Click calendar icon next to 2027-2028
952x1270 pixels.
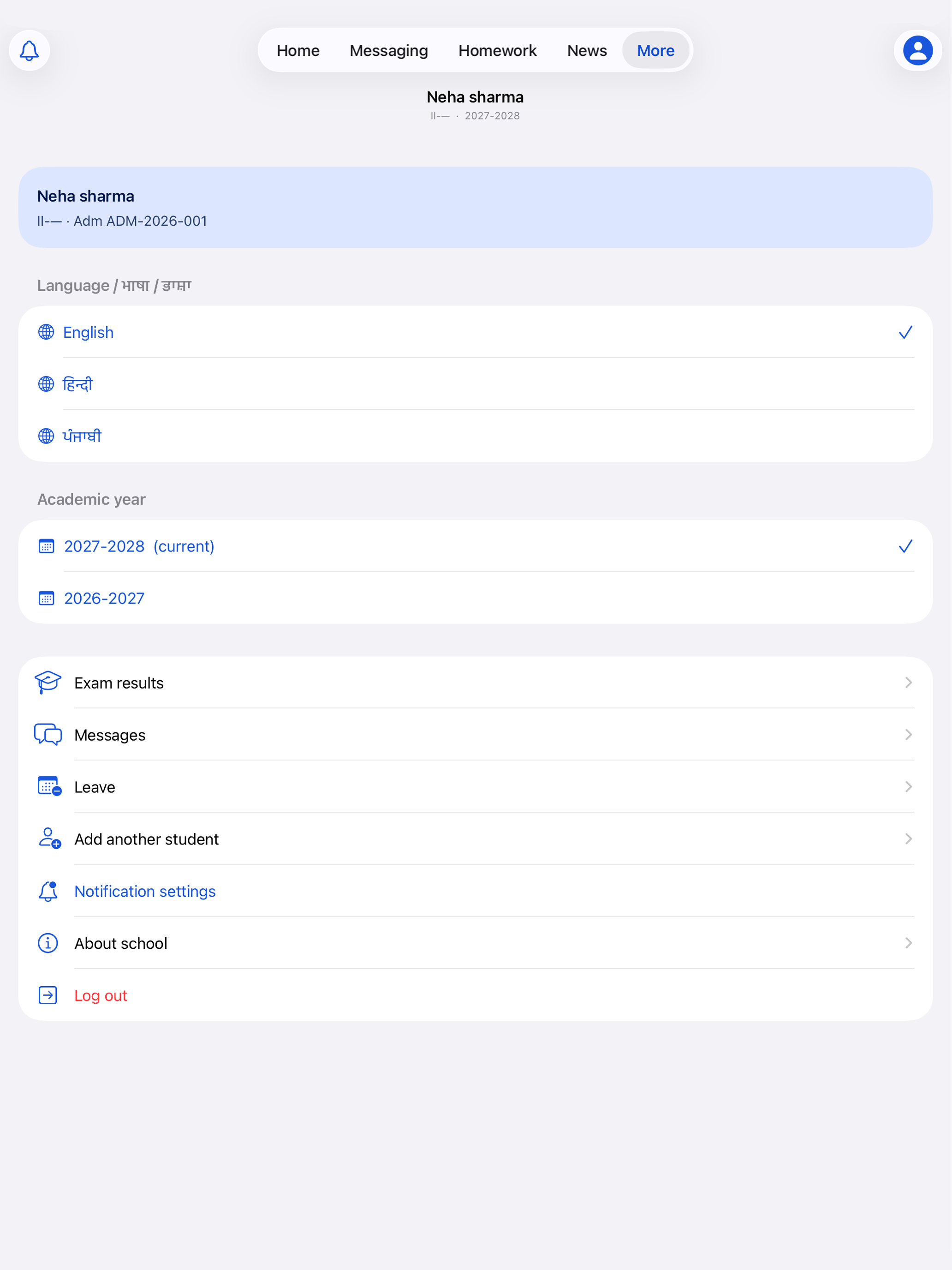47,546
